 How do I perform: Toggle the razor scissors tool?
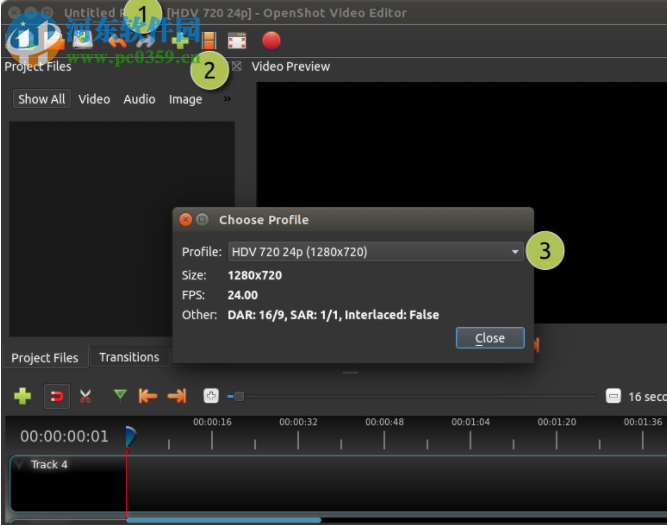click(85, 396)
